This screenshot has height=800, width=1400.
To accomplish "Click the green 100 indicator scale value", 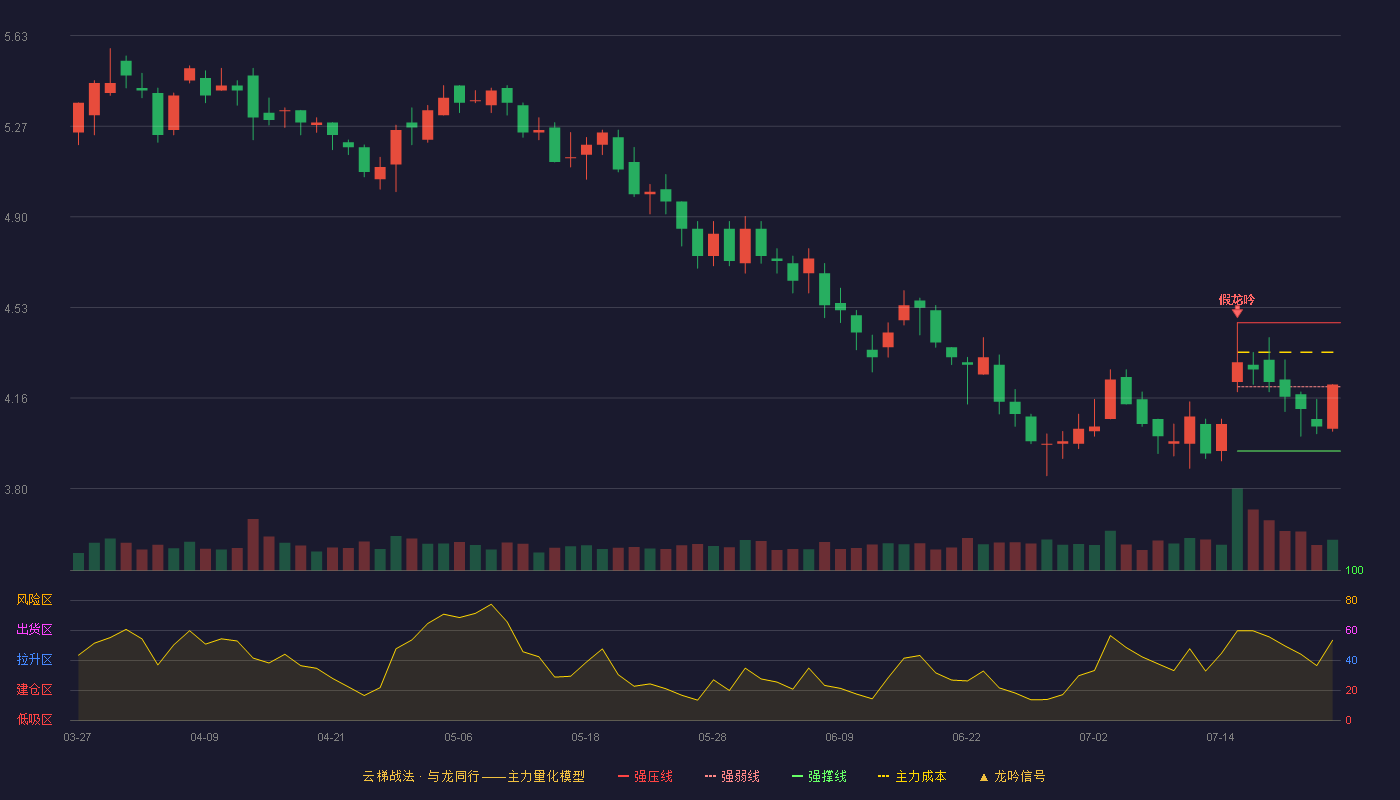I will point(1354,571).
